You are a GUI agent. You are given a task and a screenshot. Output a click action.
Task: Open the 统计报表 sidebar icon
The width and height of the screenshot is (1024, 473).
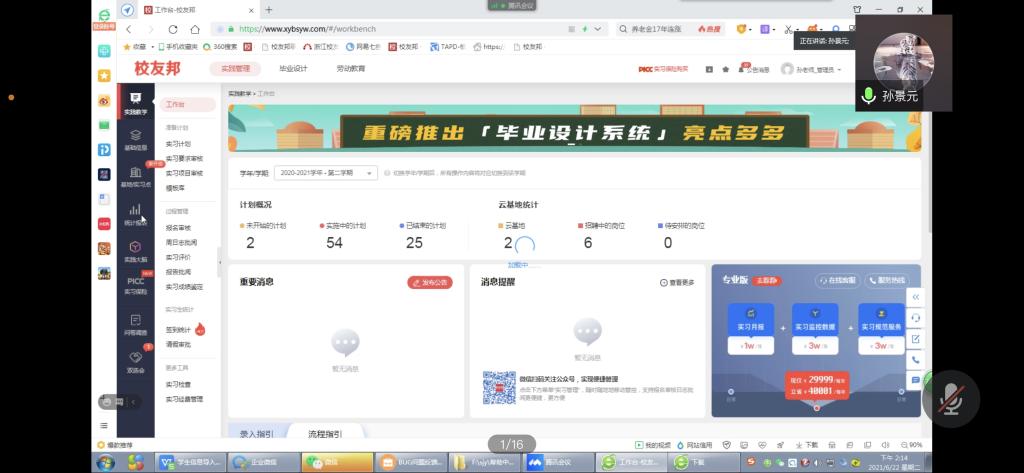[135, 214]
